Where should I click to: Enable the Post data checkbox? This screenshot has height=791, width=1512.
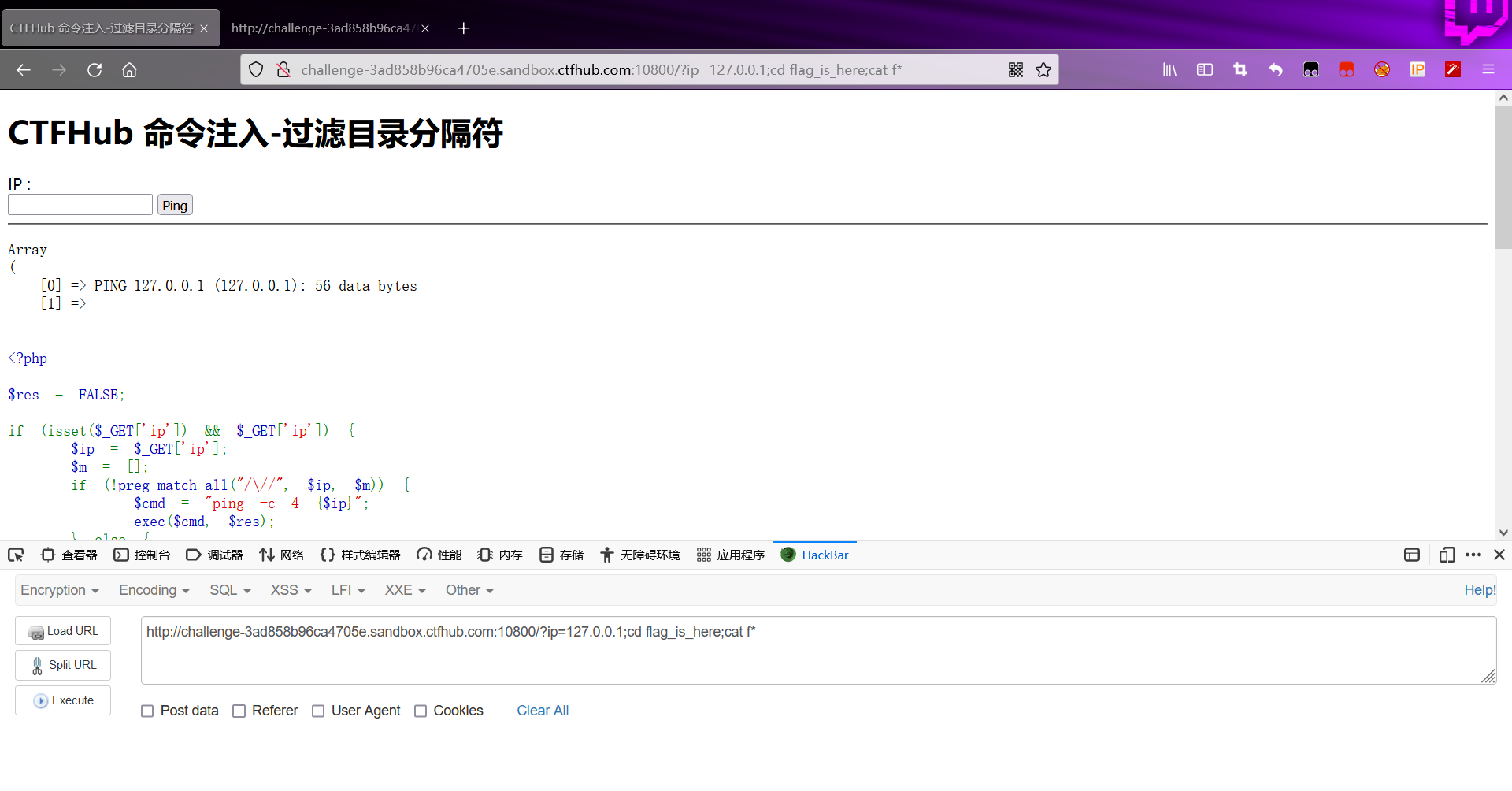tap(147, 711)
